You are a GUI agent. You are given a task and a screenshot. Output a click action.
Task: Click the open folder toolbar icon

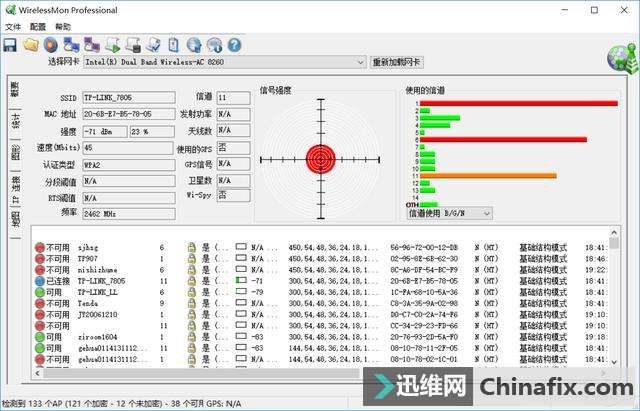[30, 44]
